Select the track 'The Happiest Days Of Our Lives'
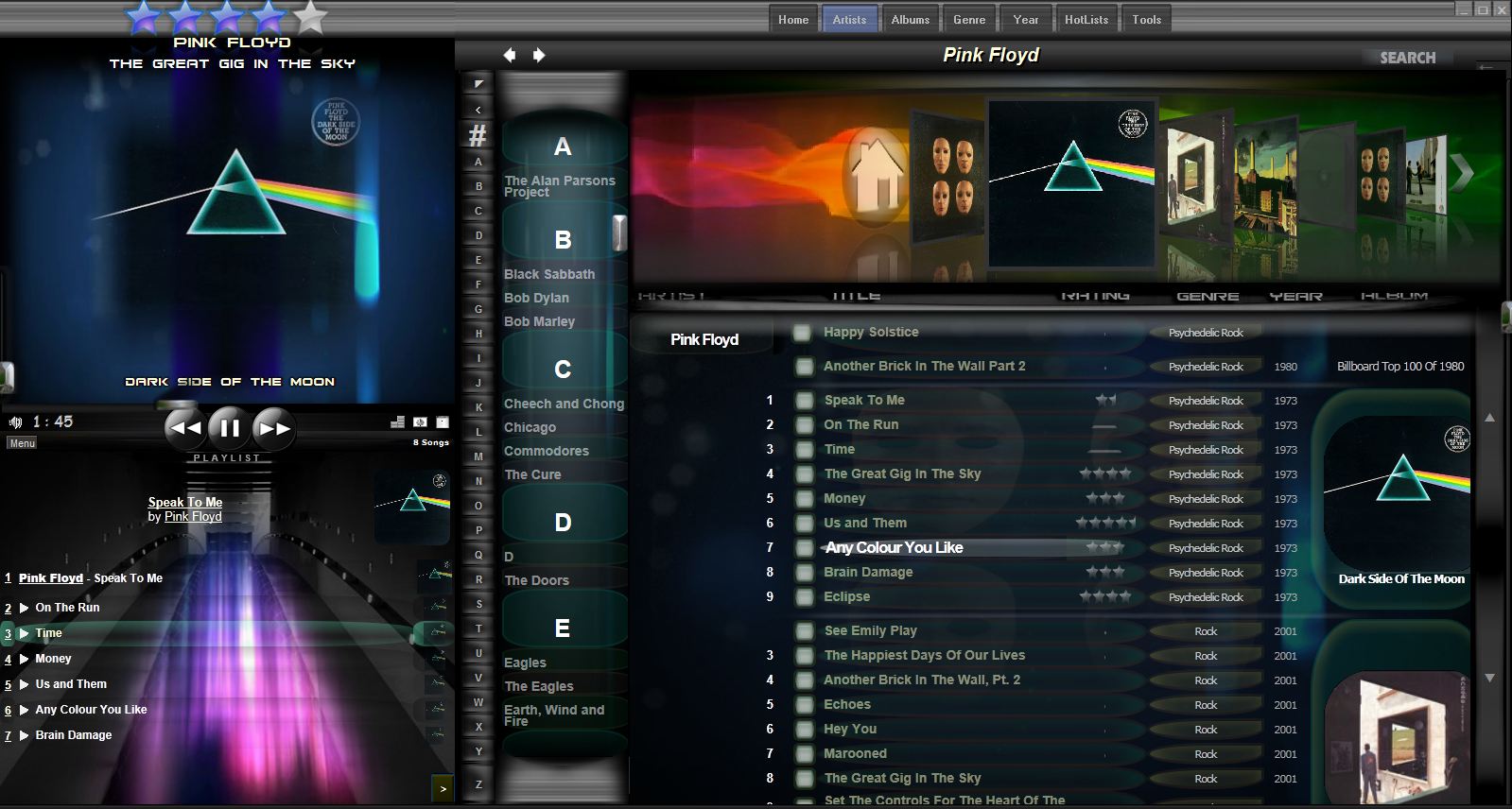The width and height of the screenshot is (1512, 809). click(x=925, y=655)
